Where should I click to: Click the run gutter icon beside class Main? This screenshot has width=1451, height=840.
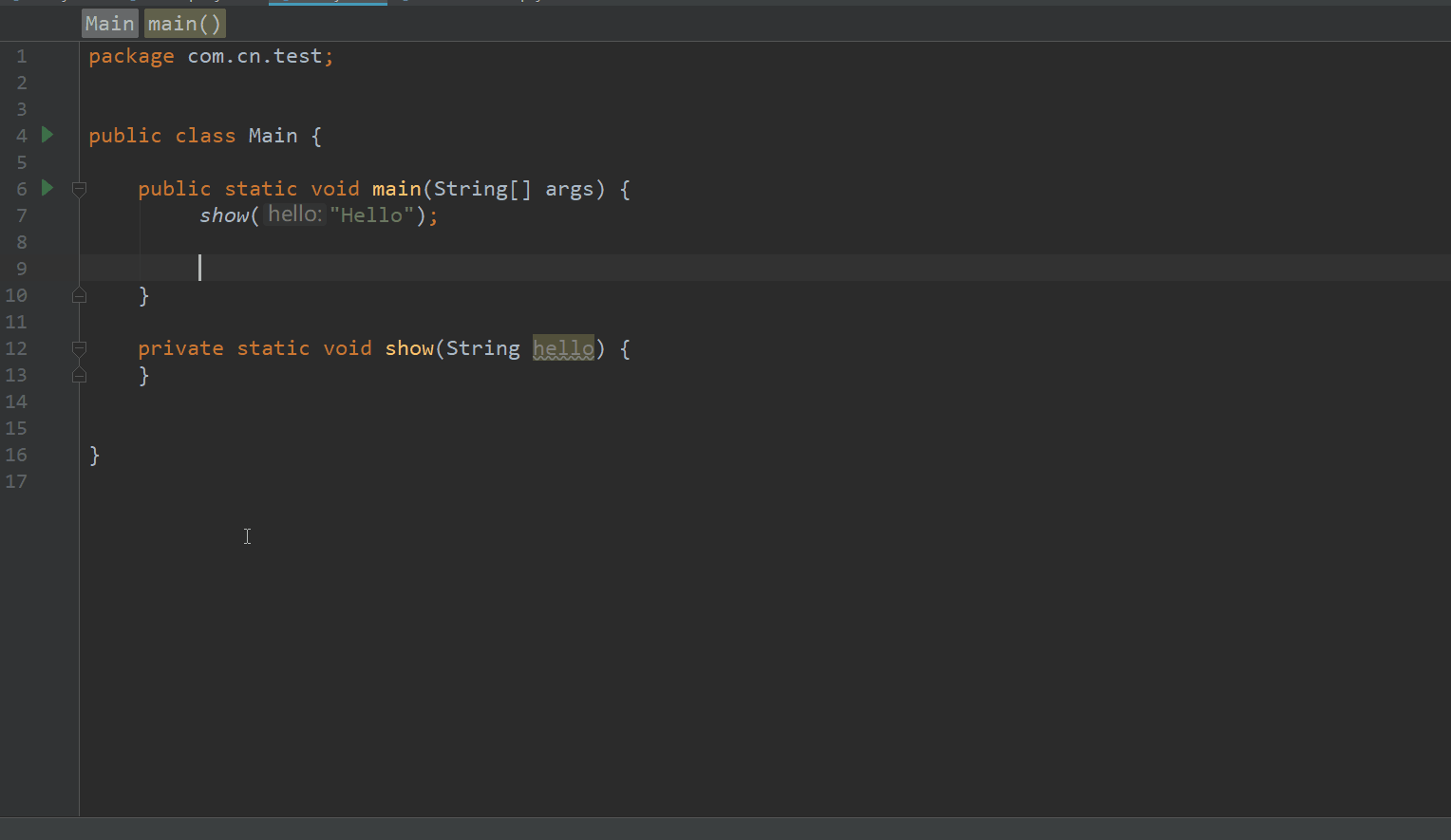(x=47, y=135)
